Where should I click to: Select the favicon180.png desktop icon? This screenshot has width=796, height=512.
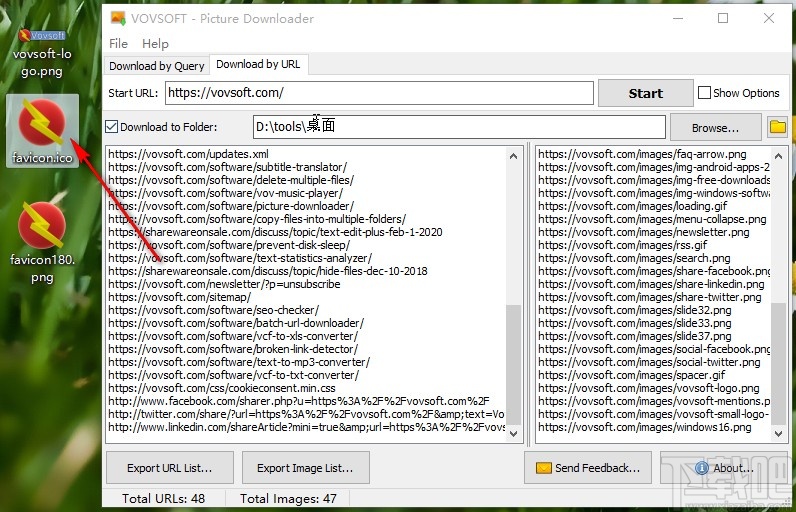point(42,243)
